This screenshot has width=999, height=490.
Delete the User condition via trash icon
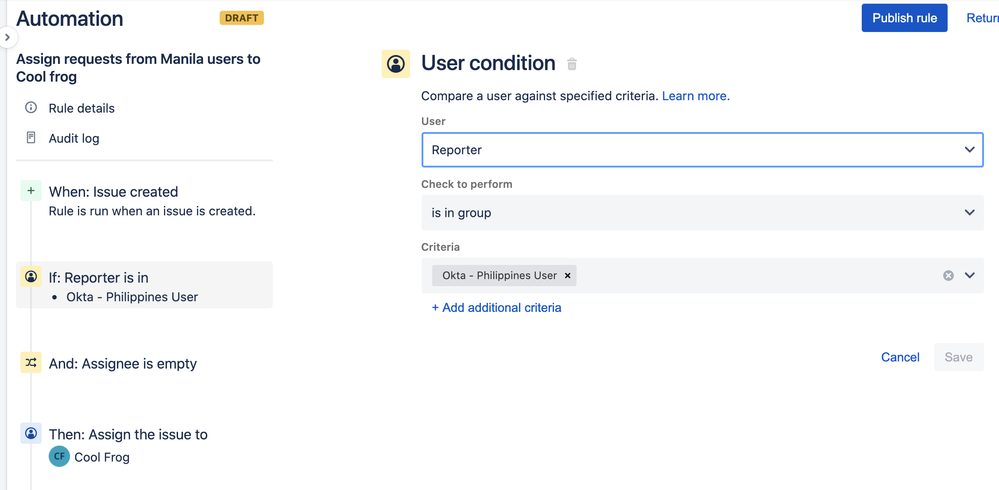572,64
